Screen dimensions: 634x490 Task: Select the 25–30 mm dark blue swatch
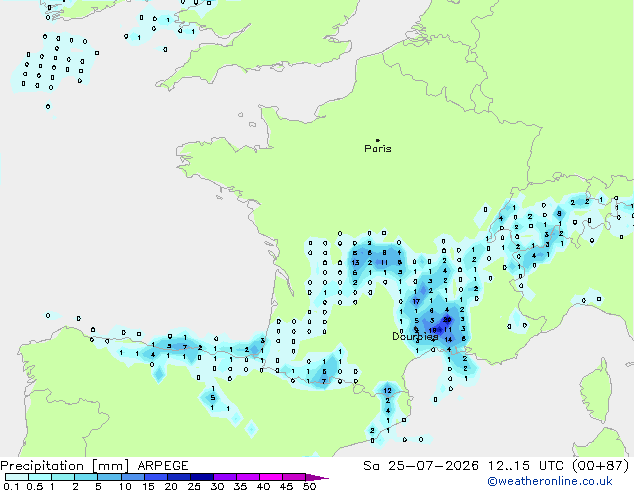pyautogui.click(x=201, y=477)
